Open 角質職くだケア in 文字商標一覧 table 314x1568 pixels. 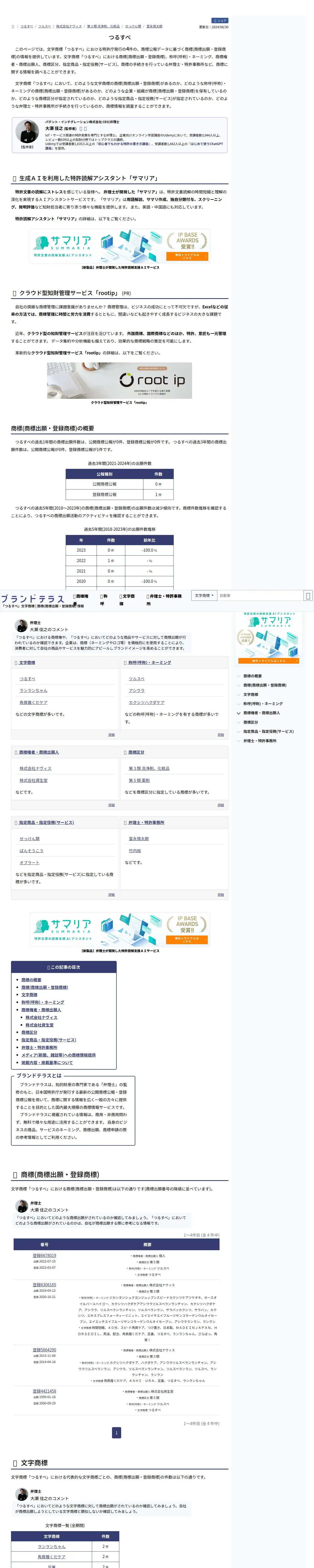click(x=51, y=1557)
